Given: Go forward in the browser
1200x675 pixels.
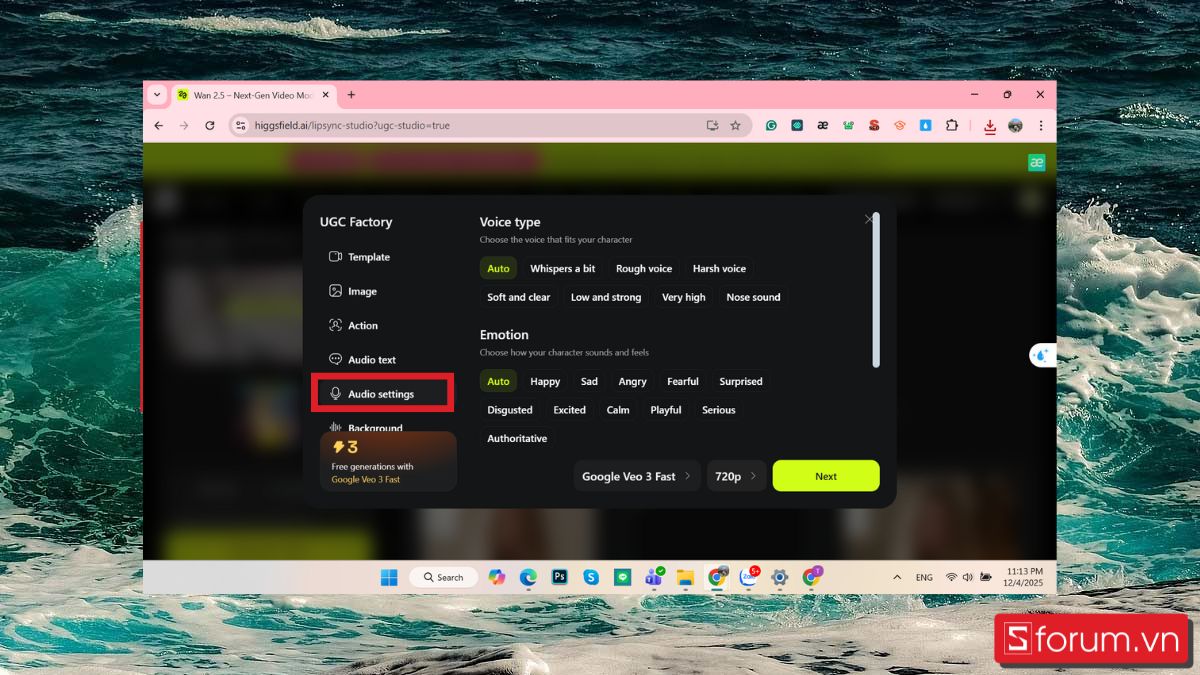Looking at the screenshot, I should [x=184, y=125].
